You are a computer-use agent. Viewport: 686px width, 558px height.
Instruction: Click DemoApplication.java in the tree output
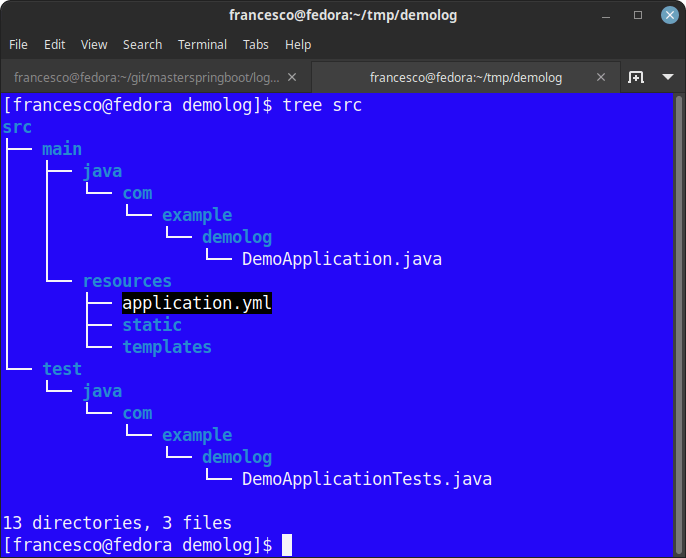pyautogui.click(x=342, y=259)
